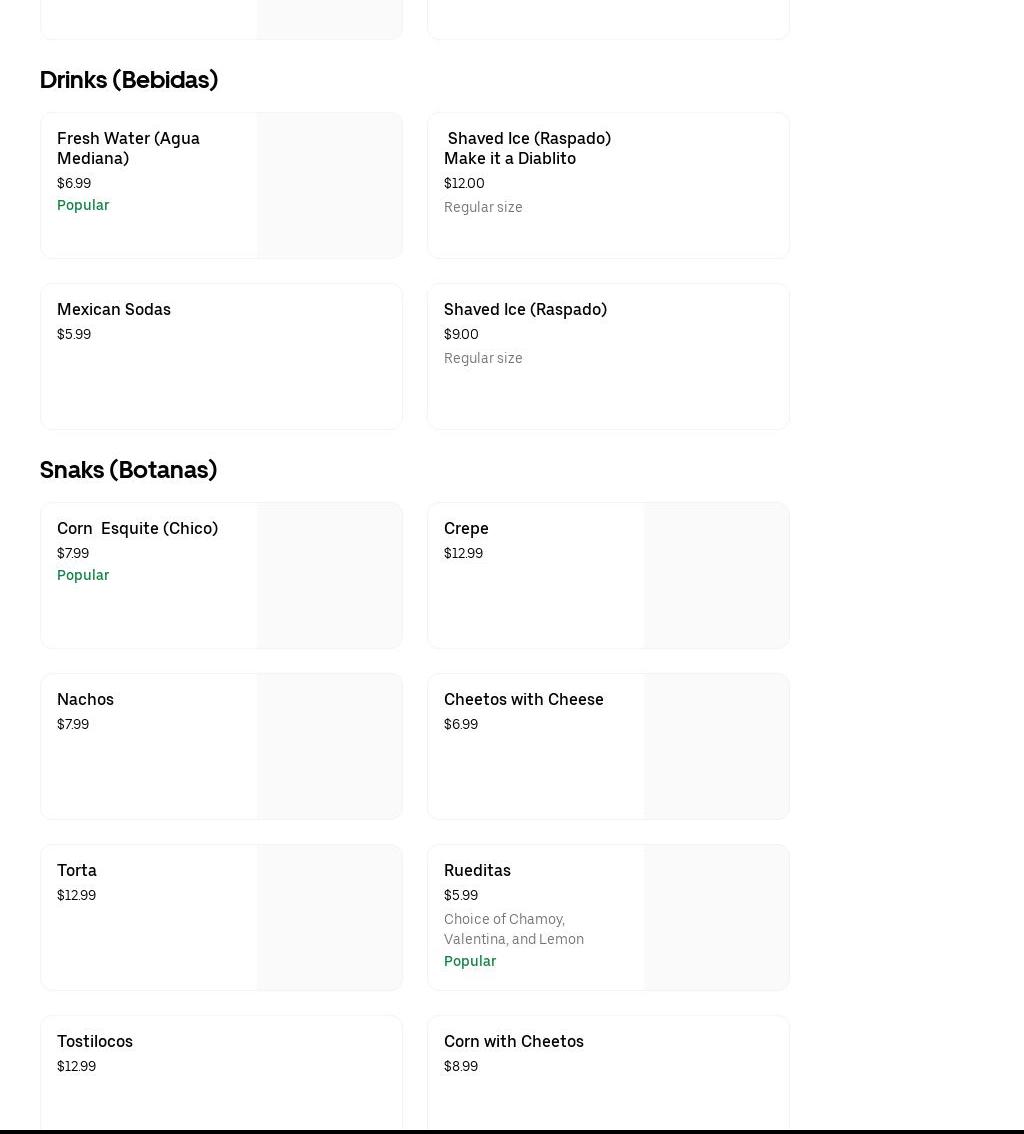Viewport: 1024px width, 1134px height.
Task: Choose the Mexican Sodas menu item
Action: point(114,310)
